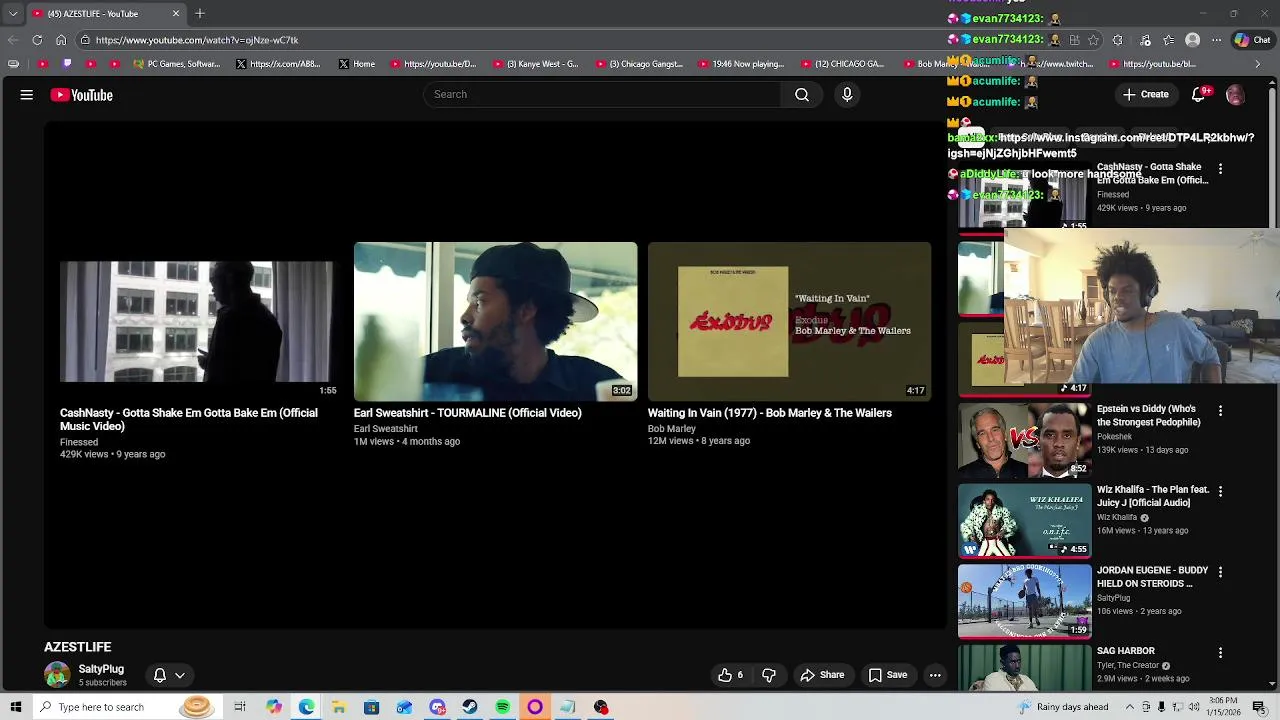This screenshot has height=720, width=1280.
Task: Open Steam from the taskbar
Action: coord(470,707)
